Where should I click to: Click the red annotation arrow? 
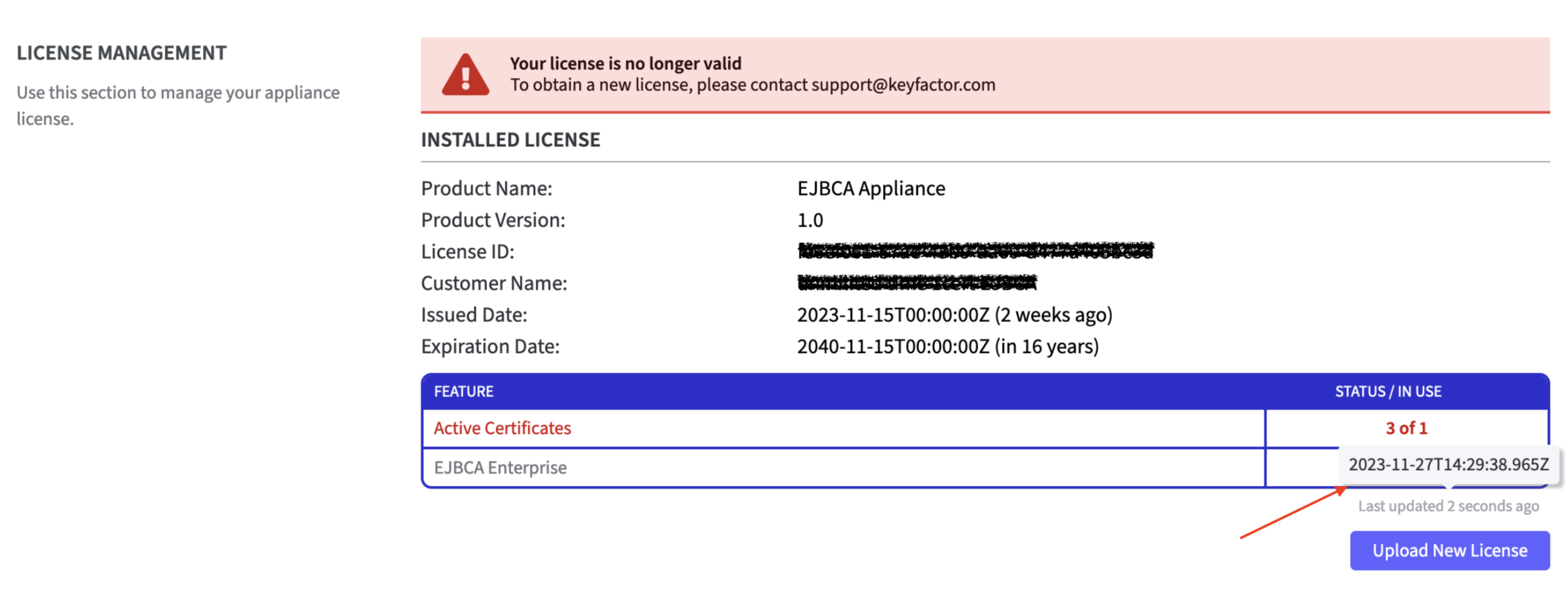(x=1291, y=513)
